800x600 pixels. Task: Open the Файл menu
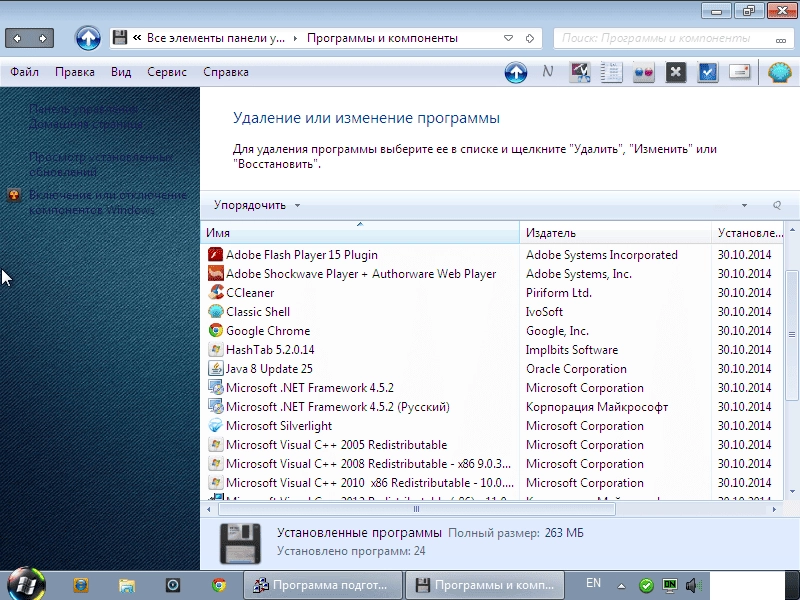pyautogui.click(x=24, y=72)
